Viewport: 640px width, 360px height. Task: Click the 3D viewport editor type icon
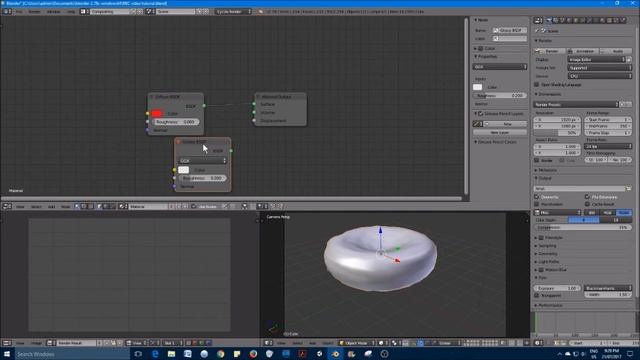(x=268, y=343)
